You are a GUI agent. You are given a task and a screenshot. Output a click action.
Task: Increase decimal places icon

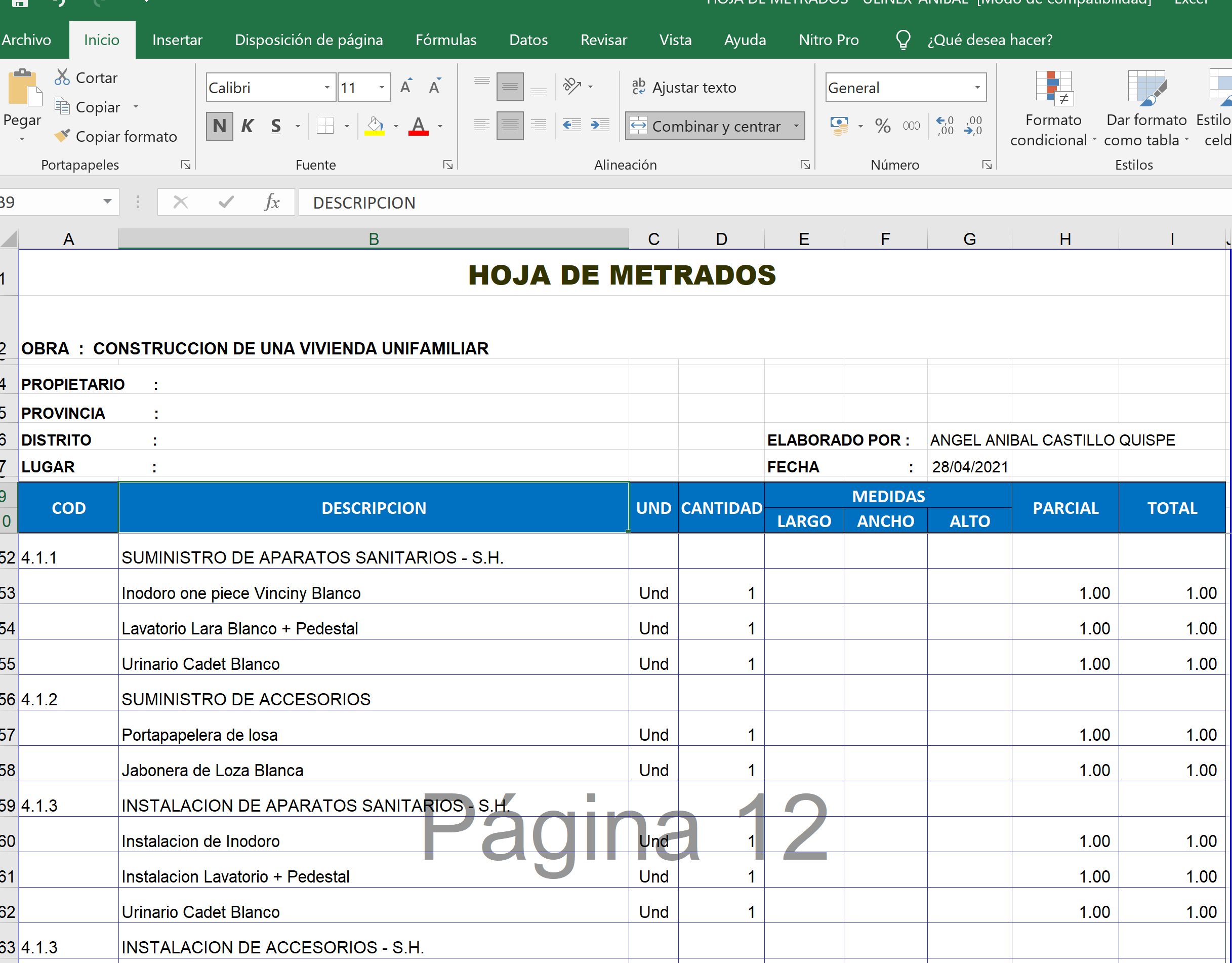coord(945,126)
